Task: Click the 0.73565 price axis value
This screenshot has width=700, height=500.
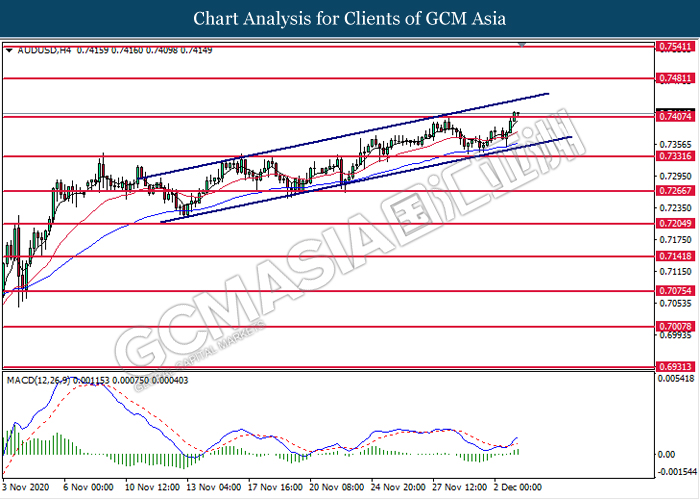Action: pyautogui.click(x=675, y=144)
